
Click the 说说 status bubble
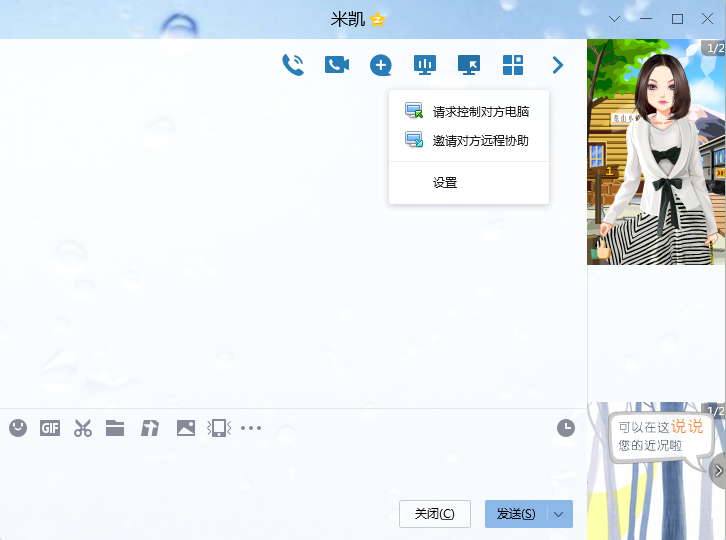(x=660, y=436)
